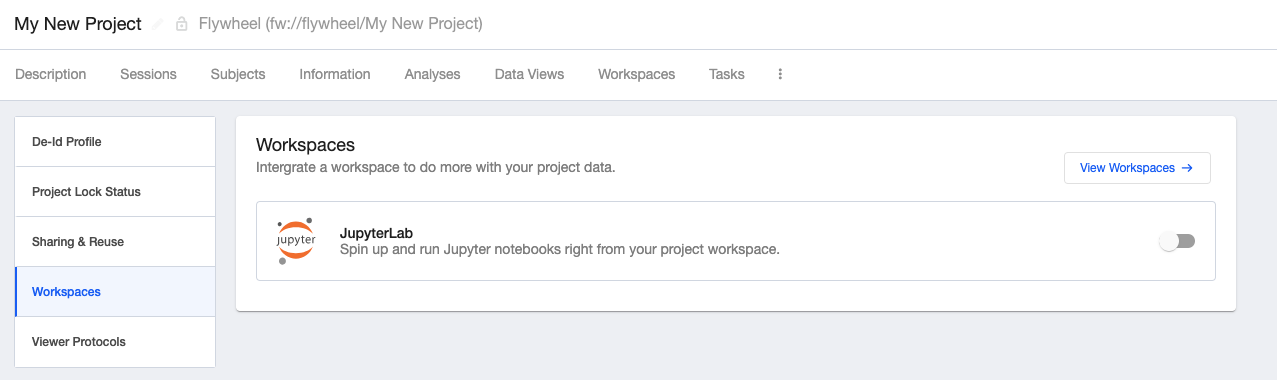Click the pencil edit icon beside project name

[x=158, y=24]
